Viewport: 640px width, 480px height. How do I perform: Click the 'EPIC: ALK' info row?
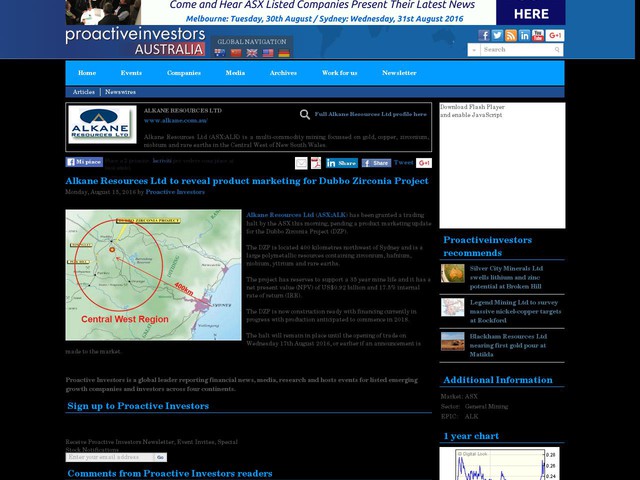[x=460, y=417]
